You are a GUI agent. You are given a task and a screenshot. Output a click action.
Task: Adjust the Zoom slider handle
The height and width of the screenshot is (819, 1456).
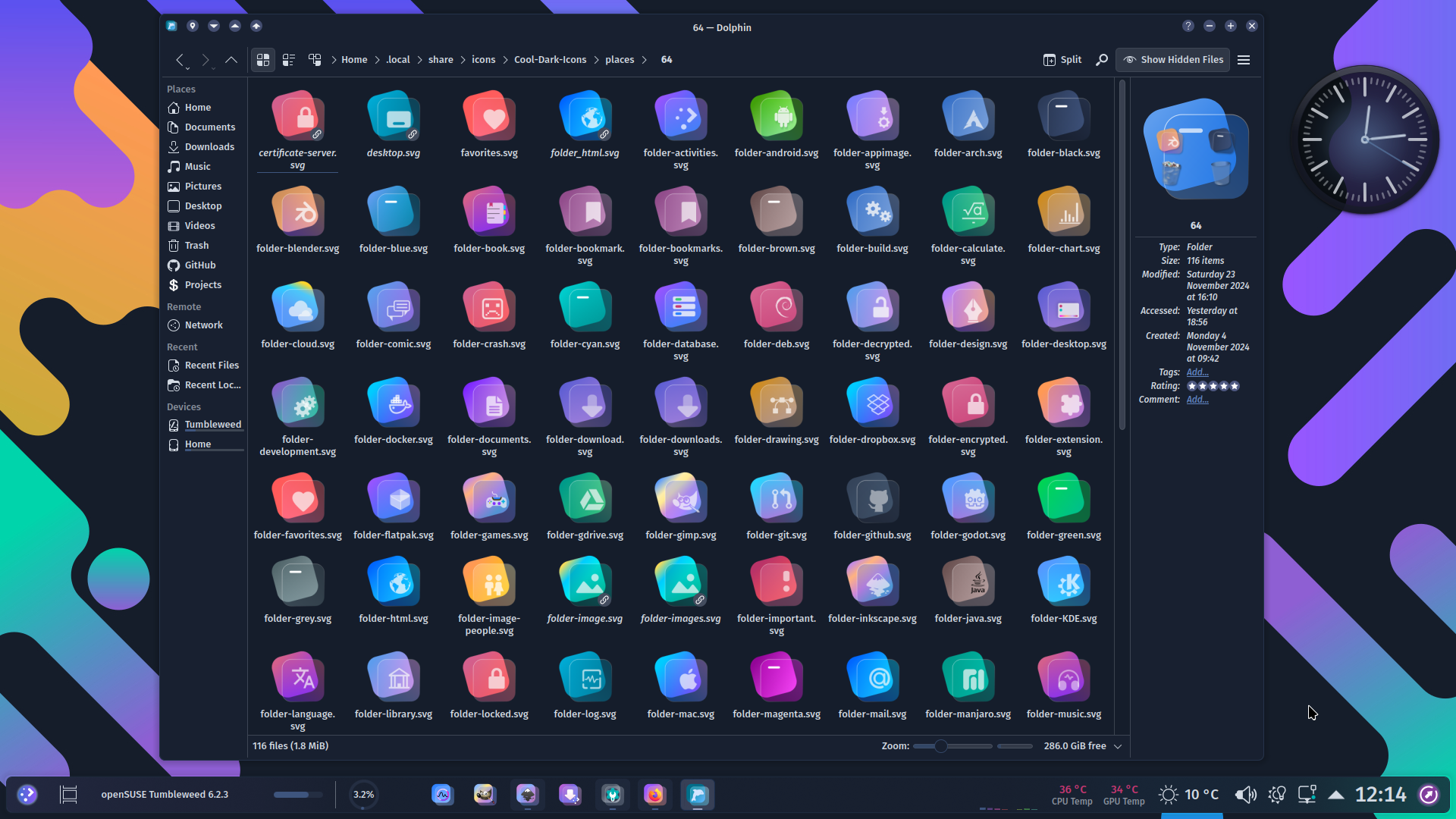[940, 746]
